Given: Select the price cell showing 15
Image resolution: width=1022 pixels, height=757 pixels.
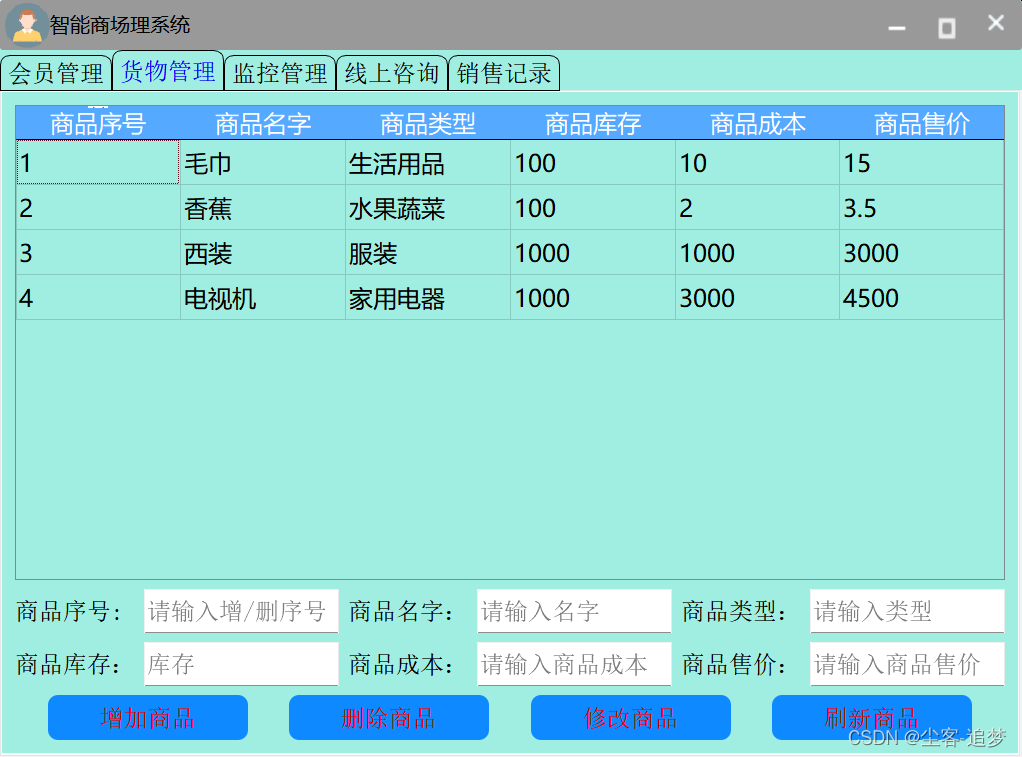Looking at the screenshot, I should [922, 162].
